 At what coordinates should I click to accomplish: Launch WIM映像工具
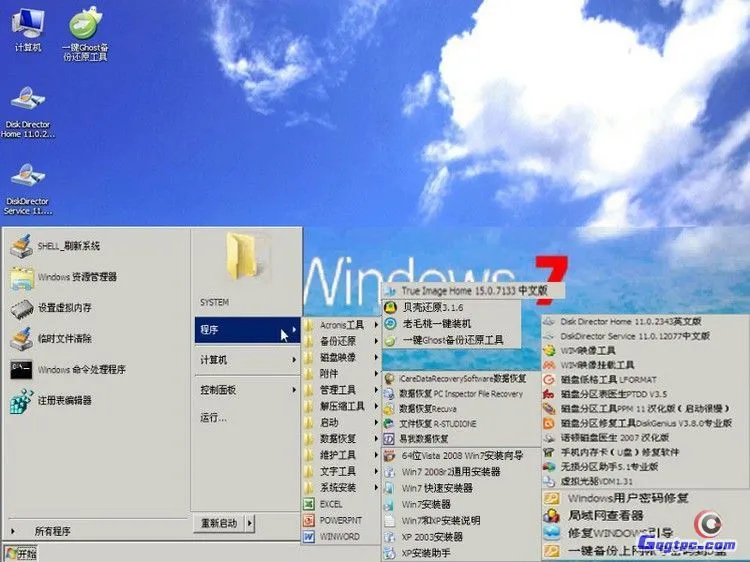644,351
